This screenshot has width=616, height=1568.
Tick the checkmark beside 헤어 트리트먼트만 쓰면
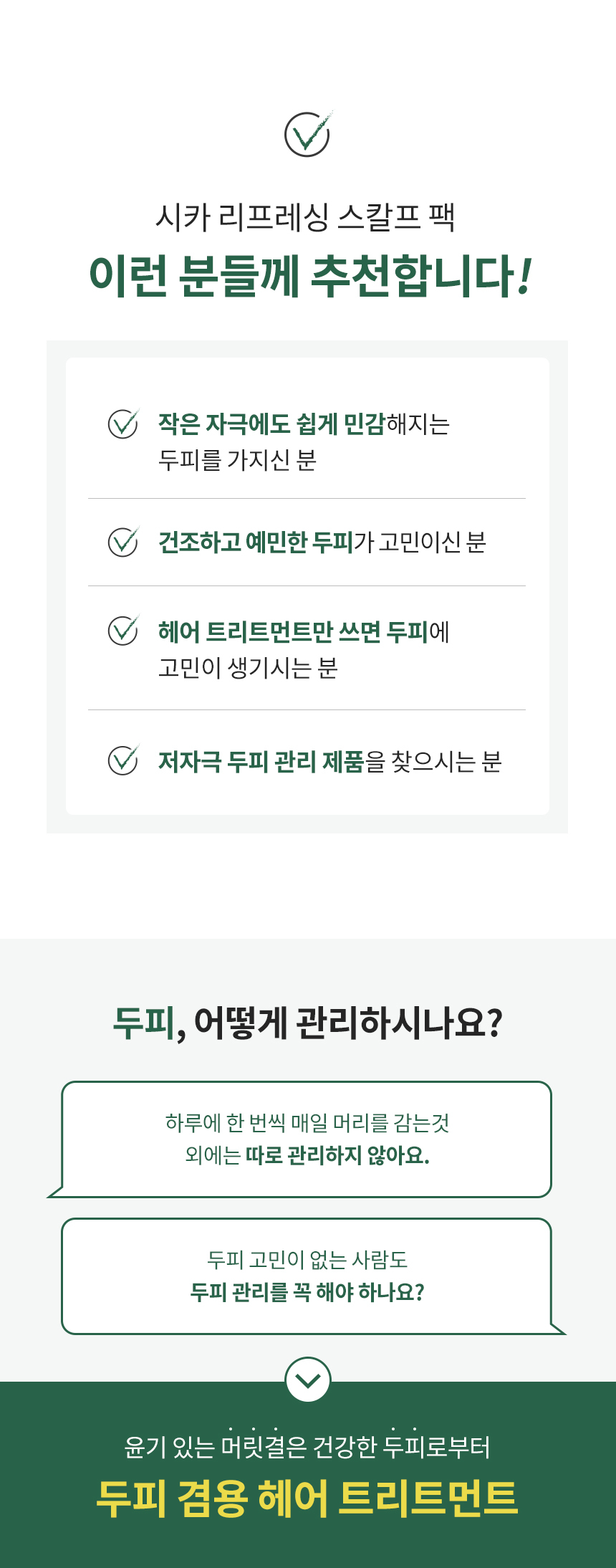point(123,631)
